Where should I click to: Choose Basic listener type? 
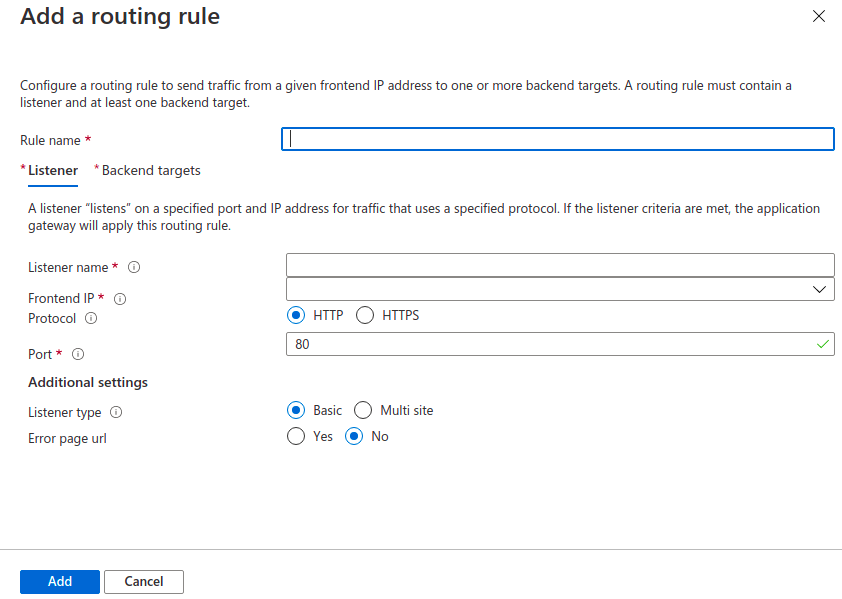point(295,410)
